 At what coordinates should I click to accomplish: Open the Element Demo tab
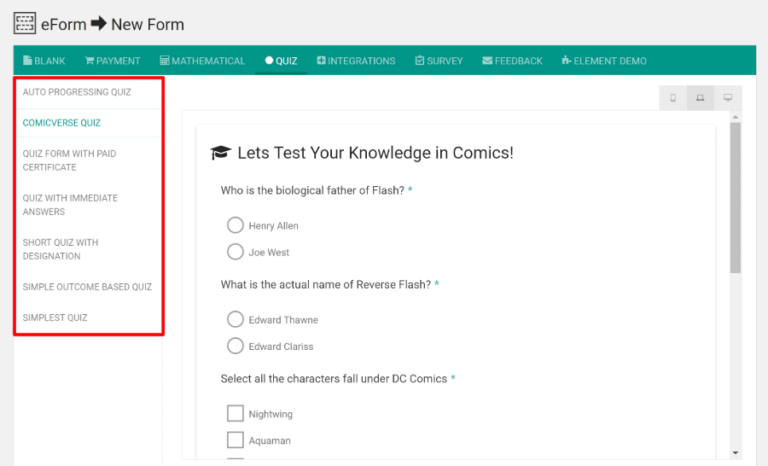coord(604,61)
